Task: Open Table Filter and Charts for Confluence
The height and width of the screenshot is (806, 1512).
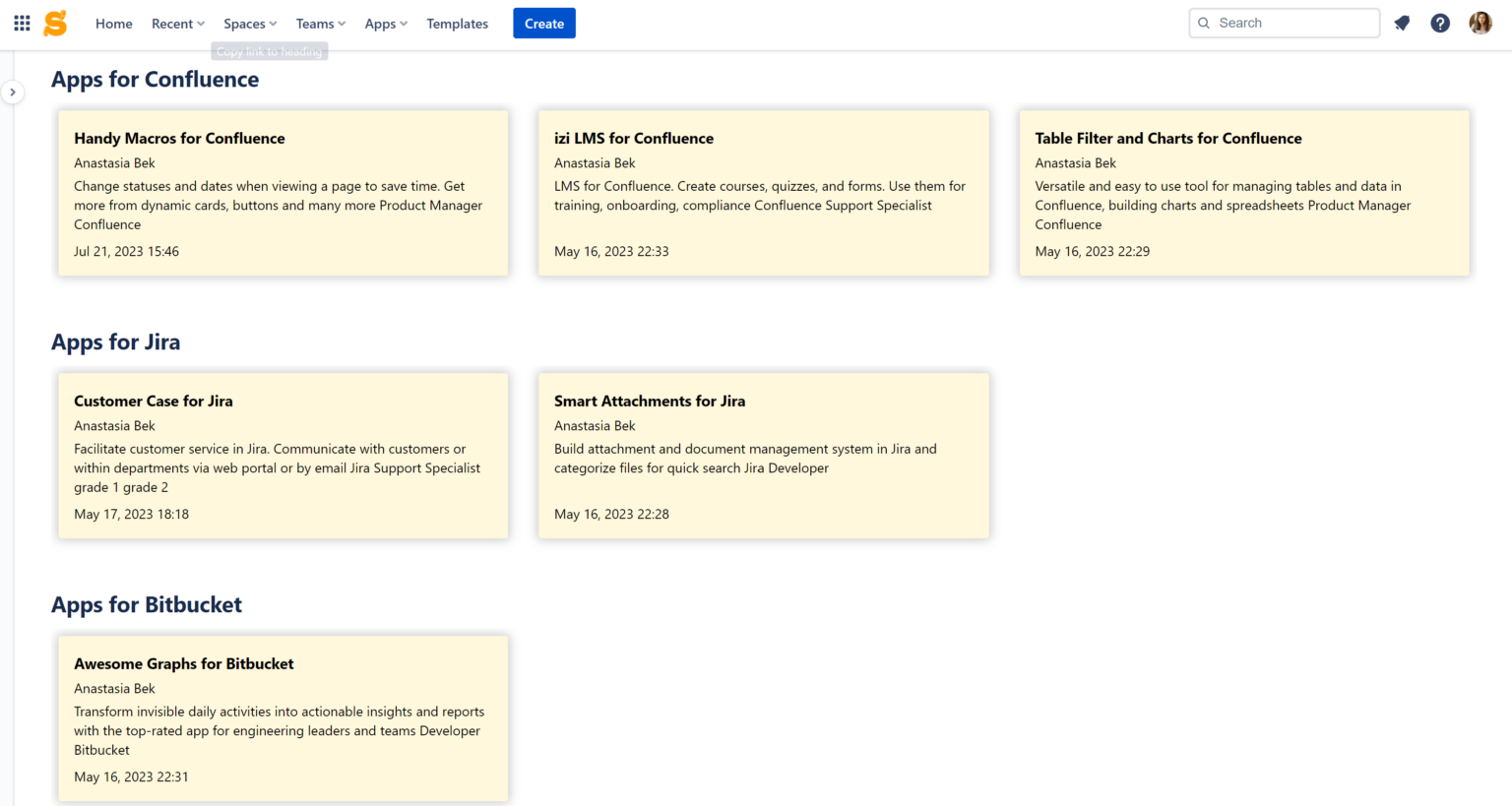Action: point(1243,193)
